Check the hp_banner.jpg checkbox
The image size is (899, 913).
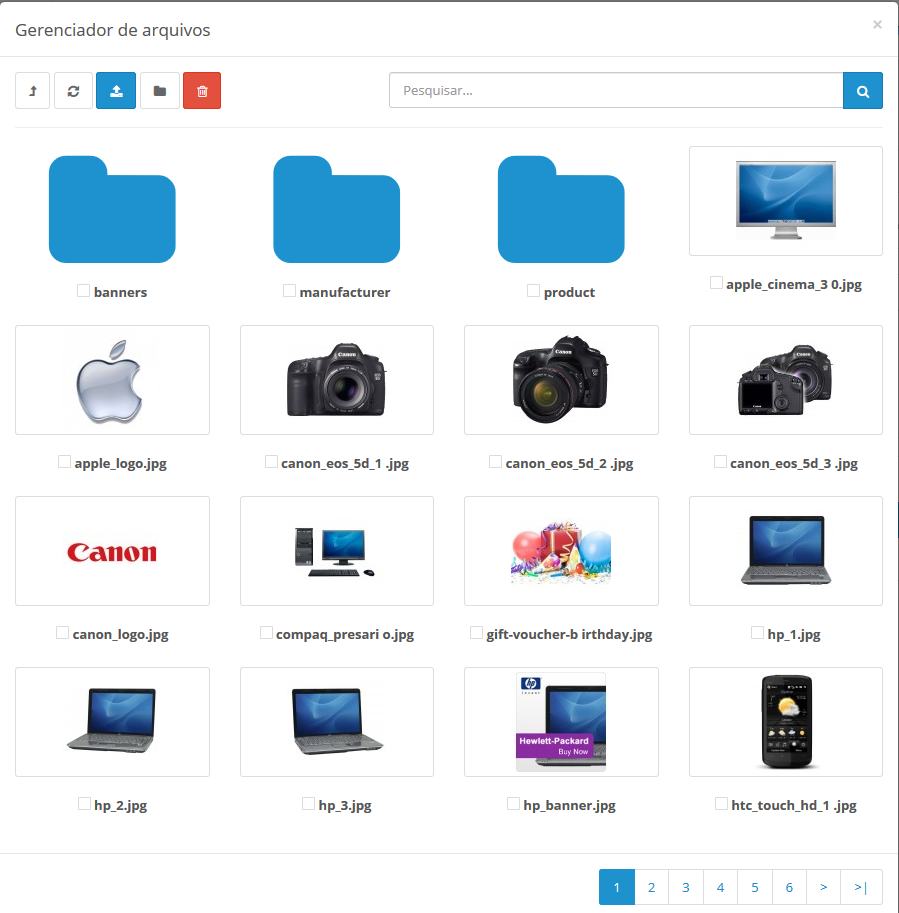pyautogui.click(x=514, y=804)
